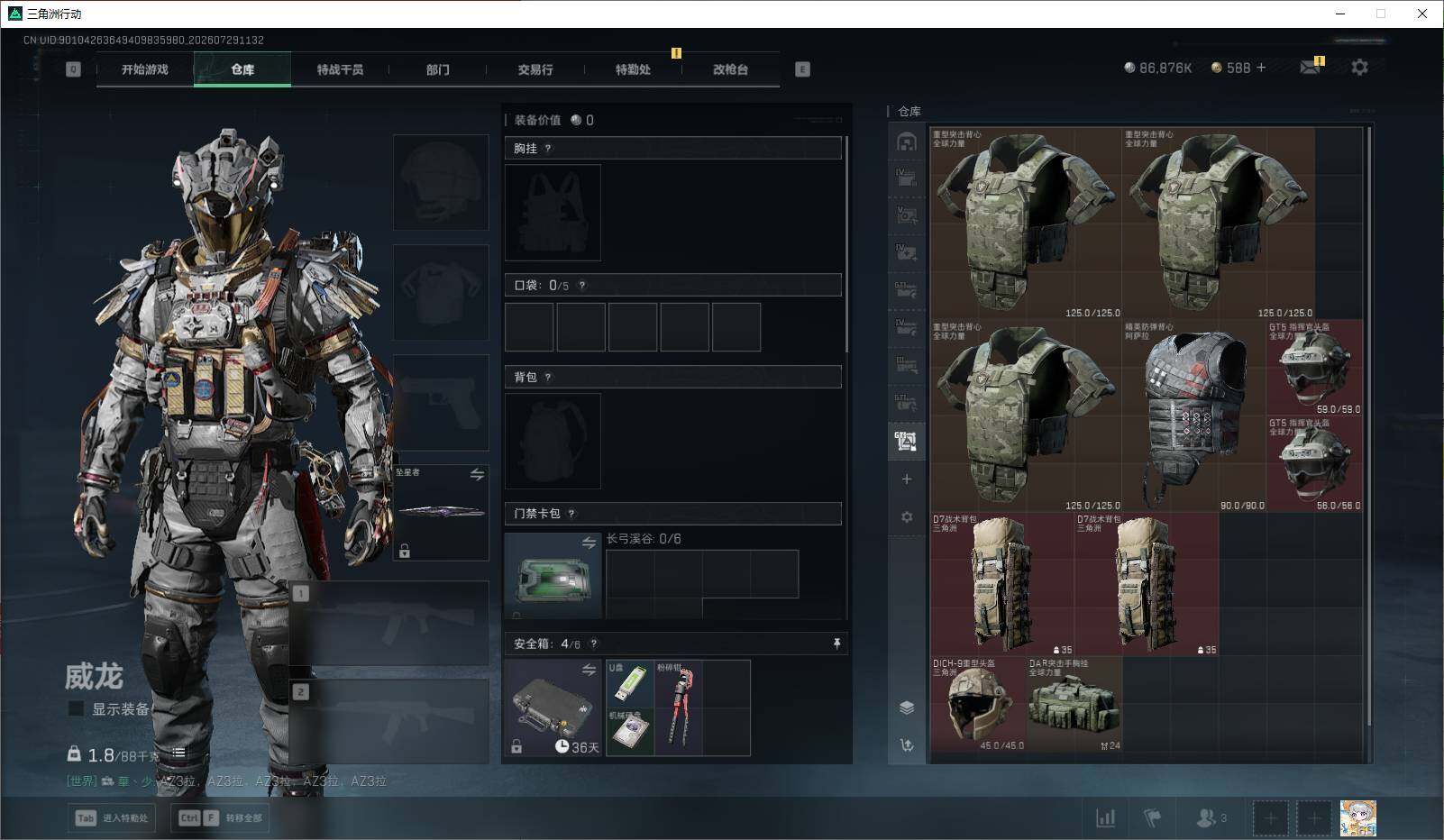Screen dimensions: 1444x840
Task: Invite teammate via second empty plus slot
Action: [1313, 818]
